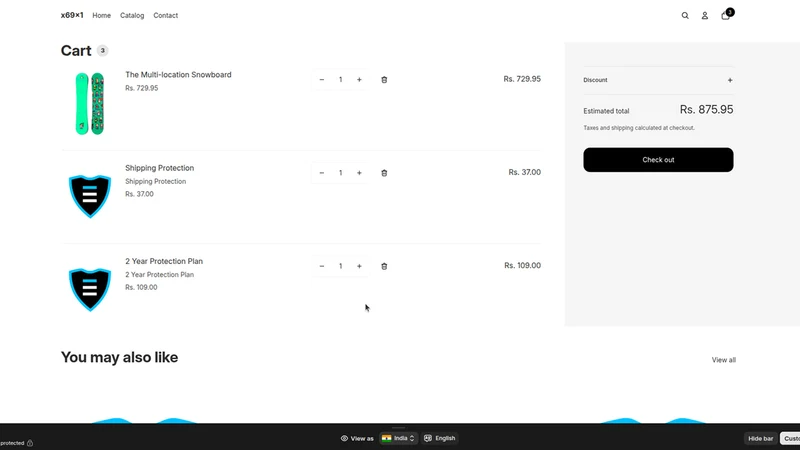Click the Estimated total Rs. 875.95
Viewport: 800px width, 450px height.
click(x=706, y=110)
